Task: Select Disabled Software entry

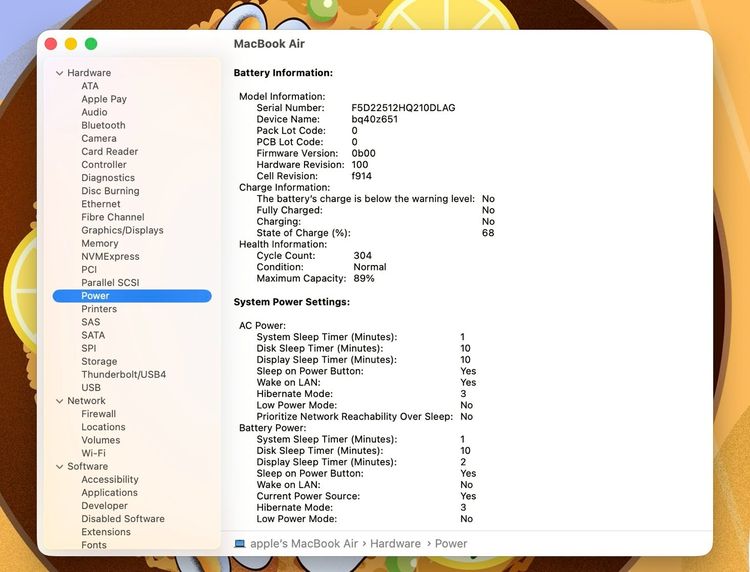Action: point(123,519)
